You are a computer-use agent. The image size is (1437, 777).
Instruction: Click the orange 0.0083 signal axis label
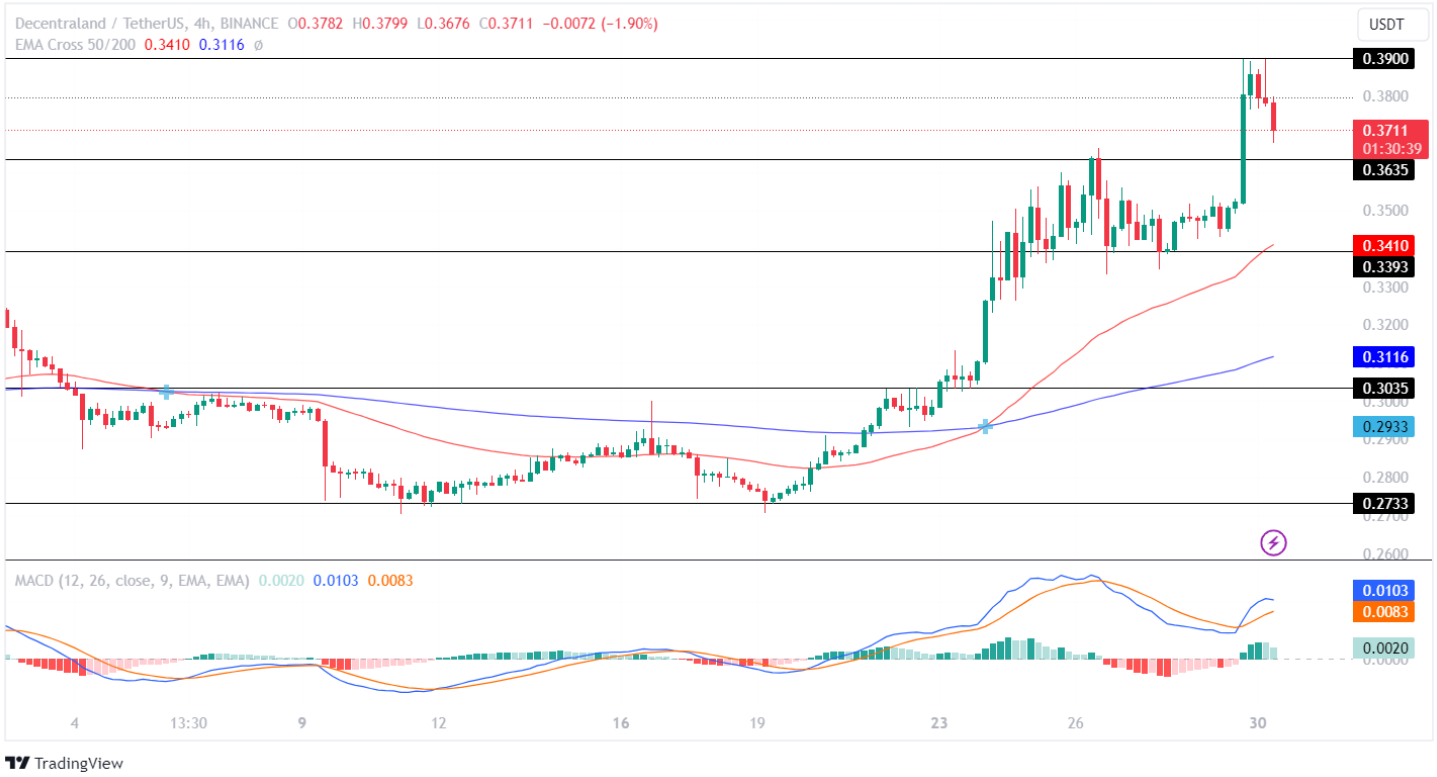(1385, 611)
